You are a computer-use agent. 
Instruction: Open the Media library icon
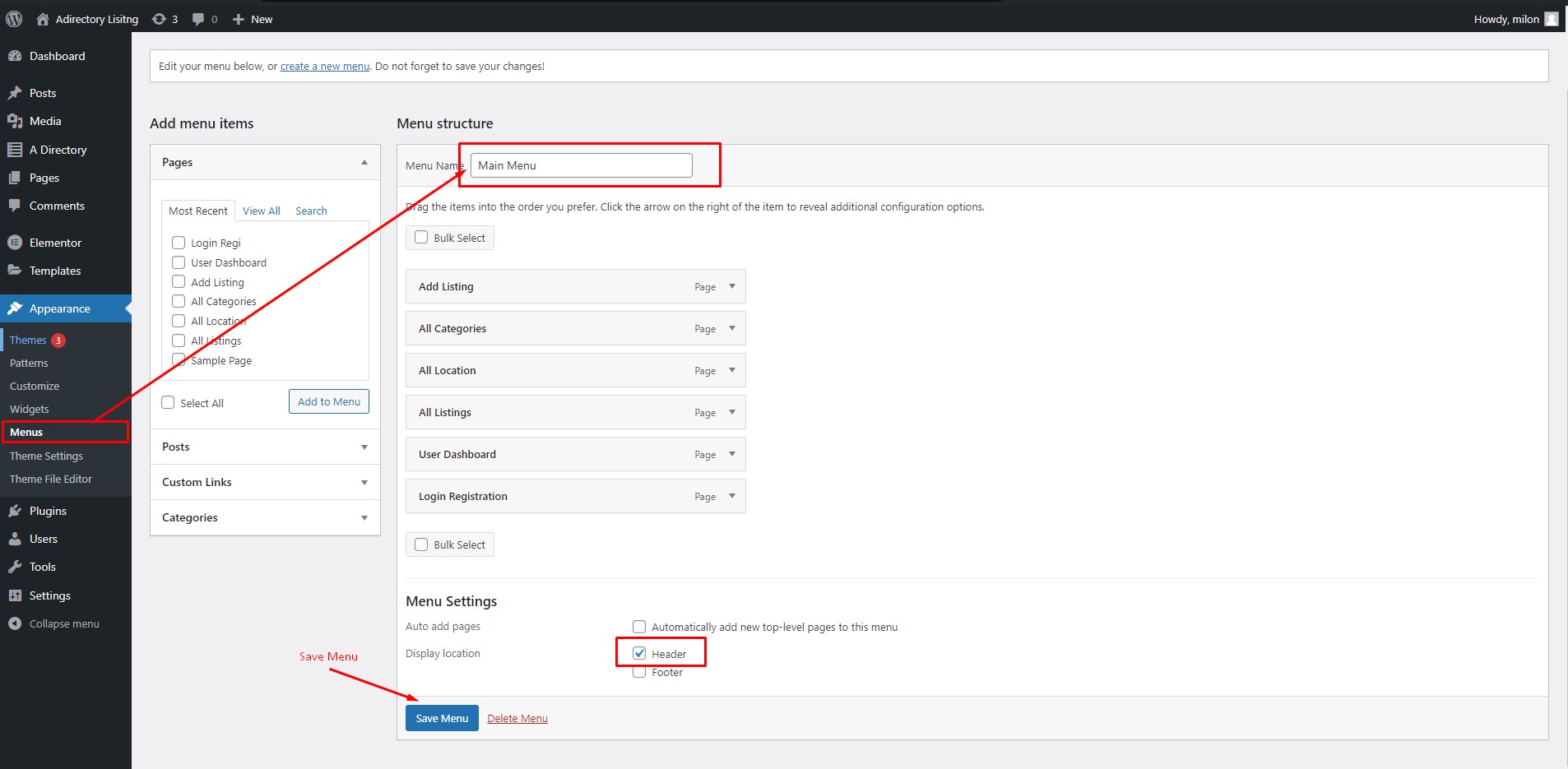pyautogui.click(x=16, y=121)
